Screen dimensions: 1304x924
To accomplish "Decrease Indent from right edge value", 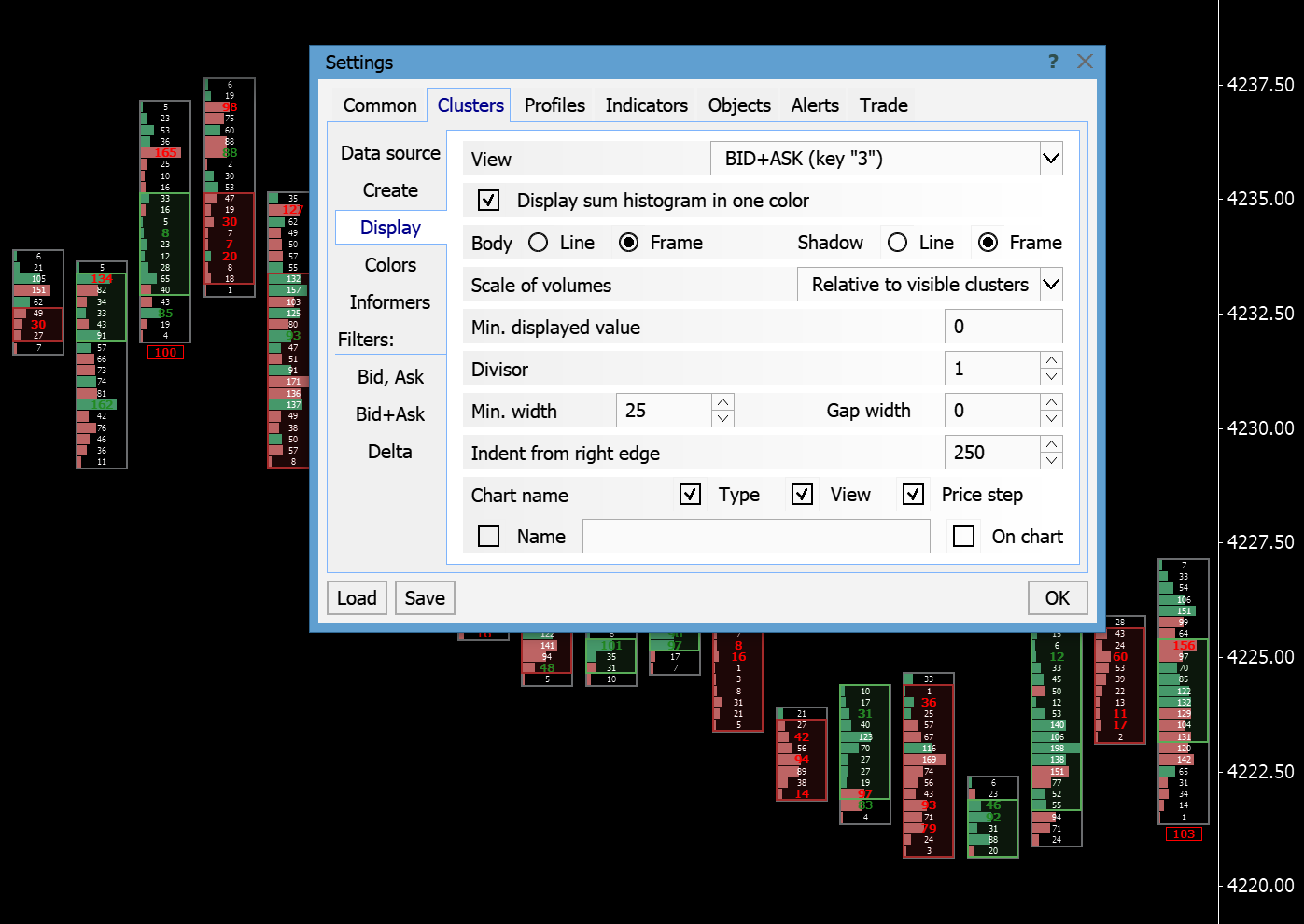I will click(x=1051, y=461).
